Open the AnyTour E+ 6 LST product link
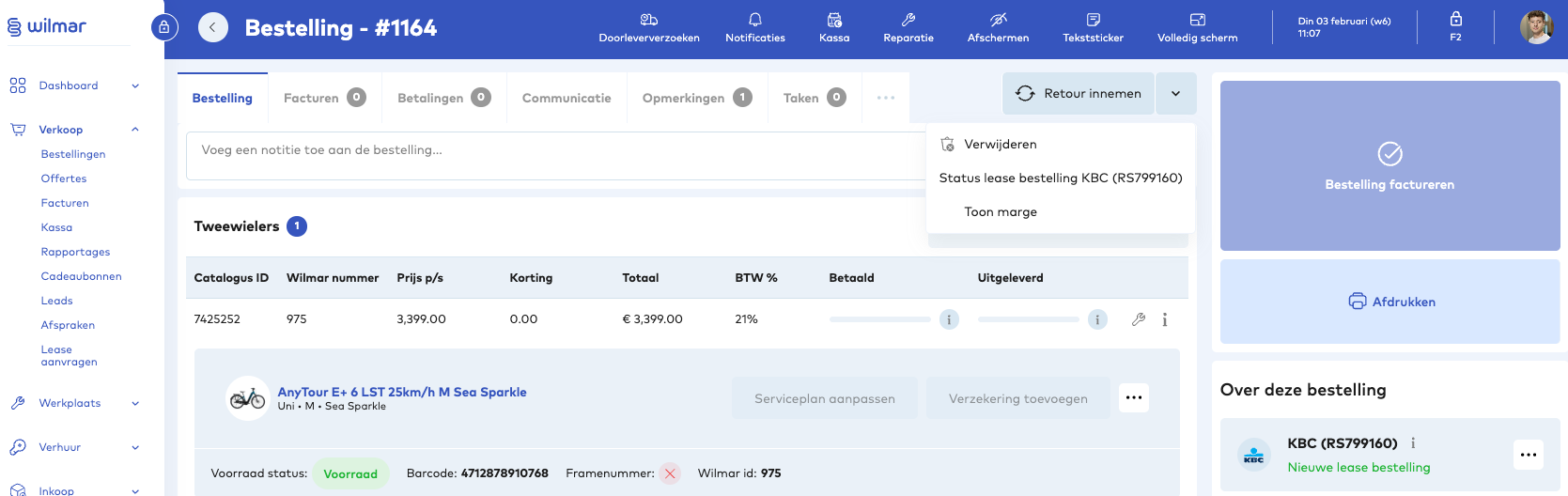Viewport: 1568px width, 496px height. pos(401,392)
